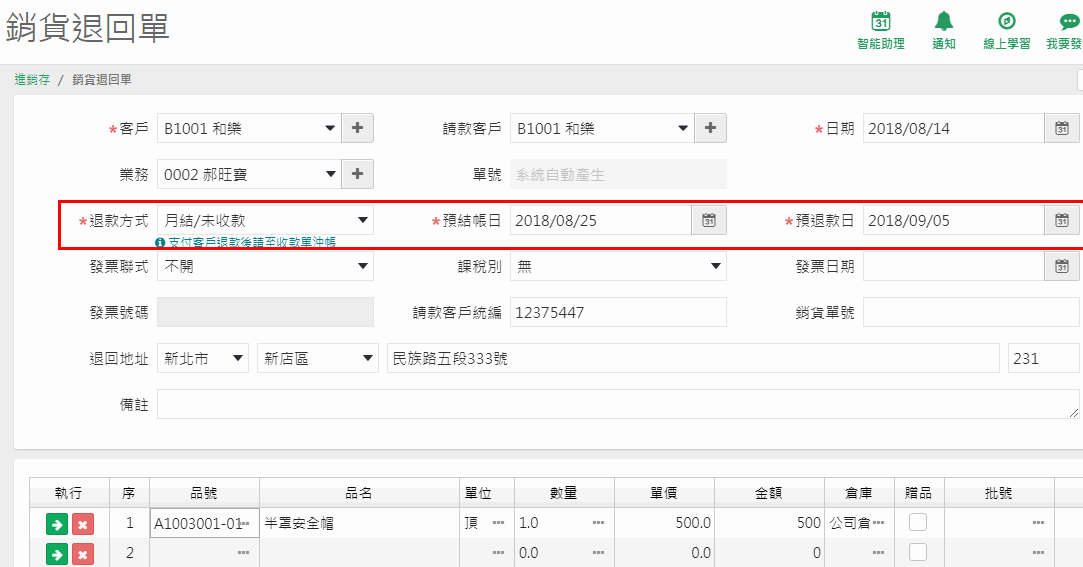Click 品名 cell 半罩安全帽
The height and width of the screenshot is (567, 1083).
[x=359, y=523]
